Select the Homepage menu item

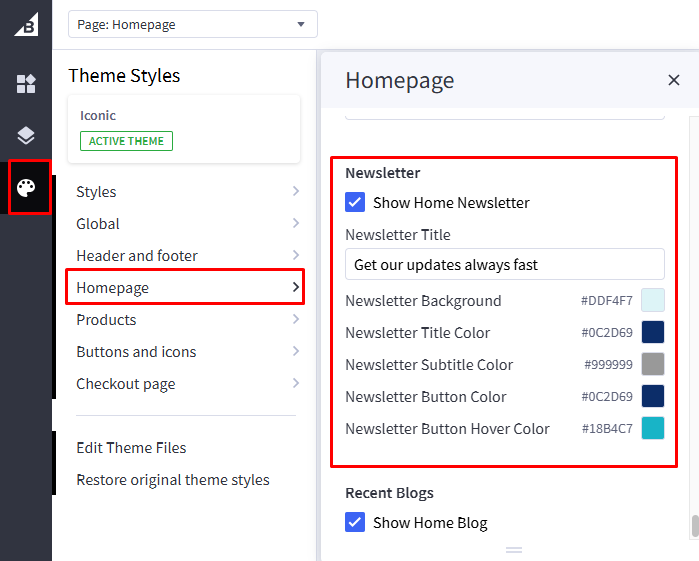186,288
